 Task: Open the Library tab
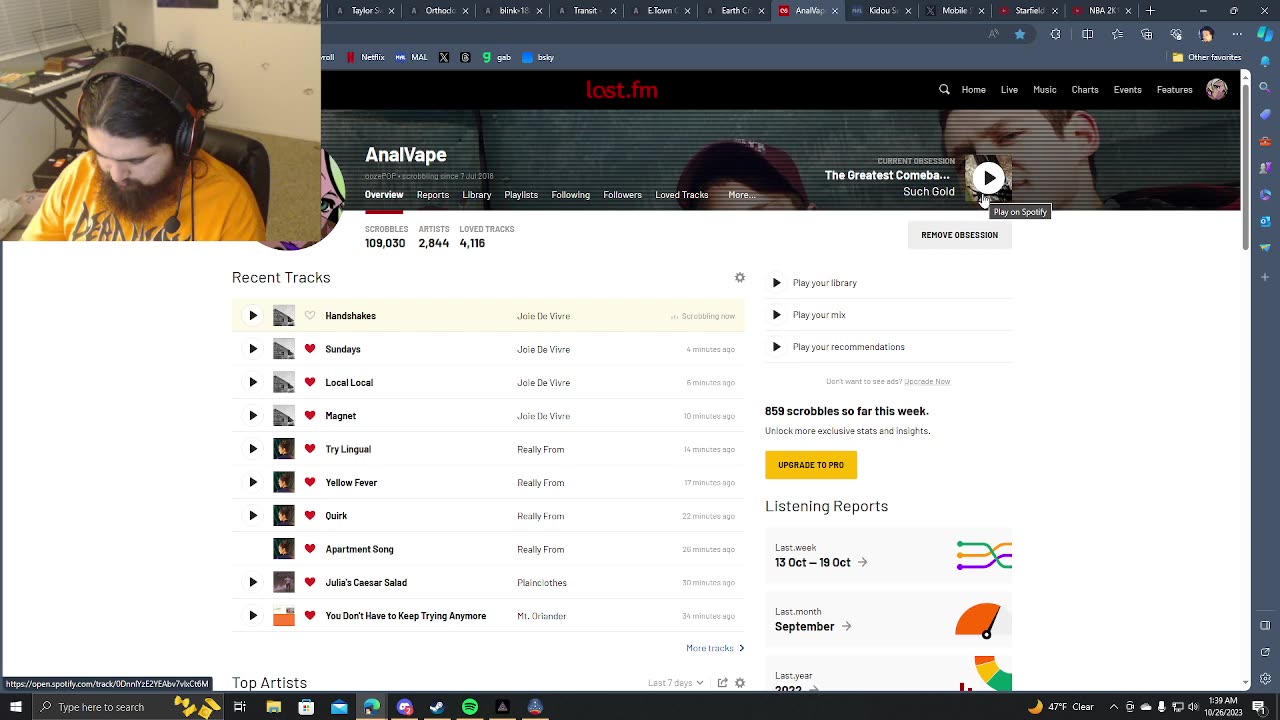tap(477, 195)
